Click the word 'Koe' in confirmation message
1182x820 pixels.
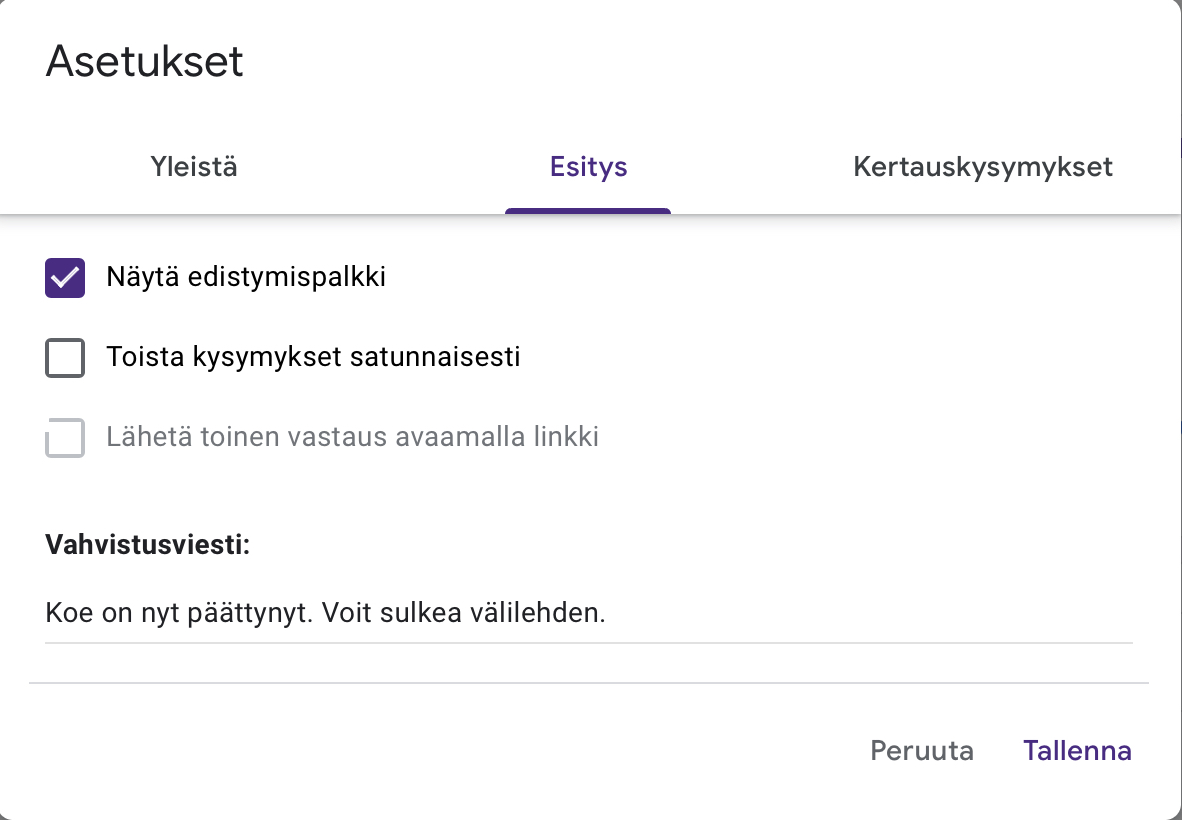pyautogui.click(x=66, y=612)
